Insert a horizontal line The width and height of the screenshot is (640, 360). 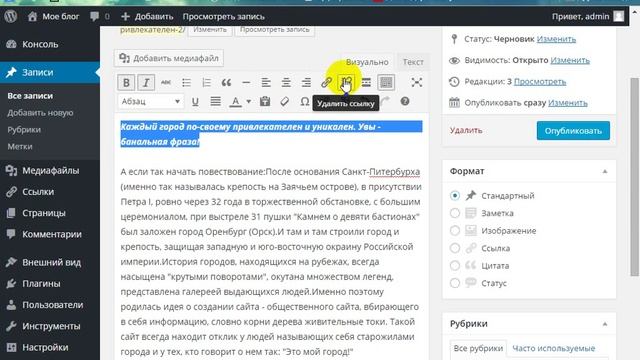click(246, 82)
